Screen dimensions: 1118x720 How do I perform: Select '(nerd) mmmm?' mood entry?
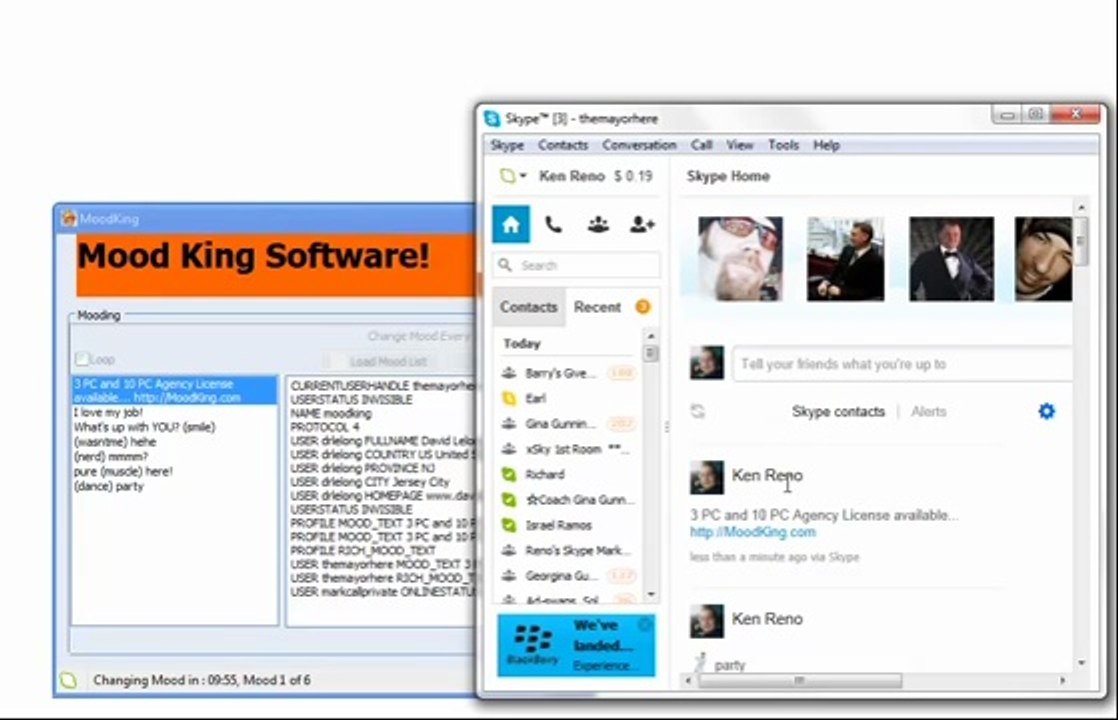(x=111, y=456)
